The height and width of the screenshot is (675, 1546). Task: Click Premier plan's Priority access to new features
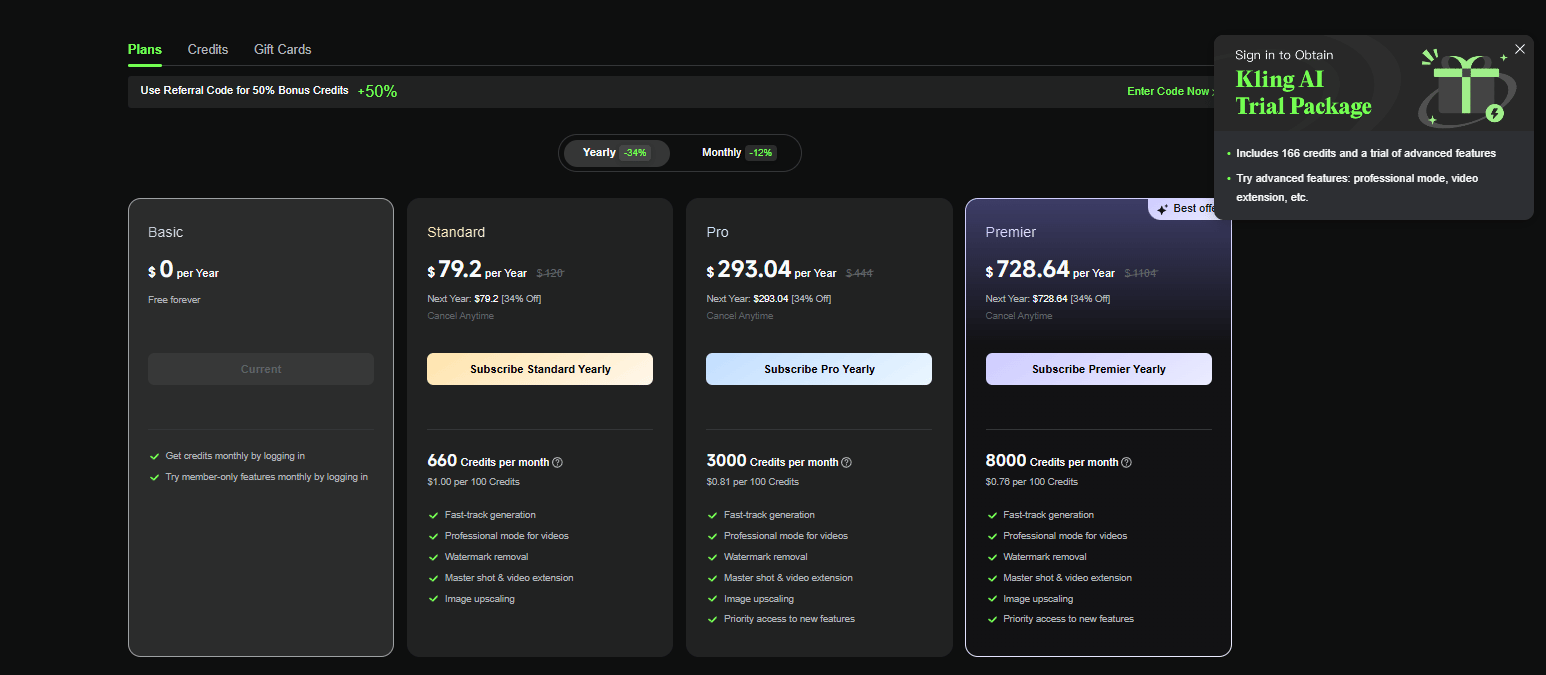tap(1068, 619)
